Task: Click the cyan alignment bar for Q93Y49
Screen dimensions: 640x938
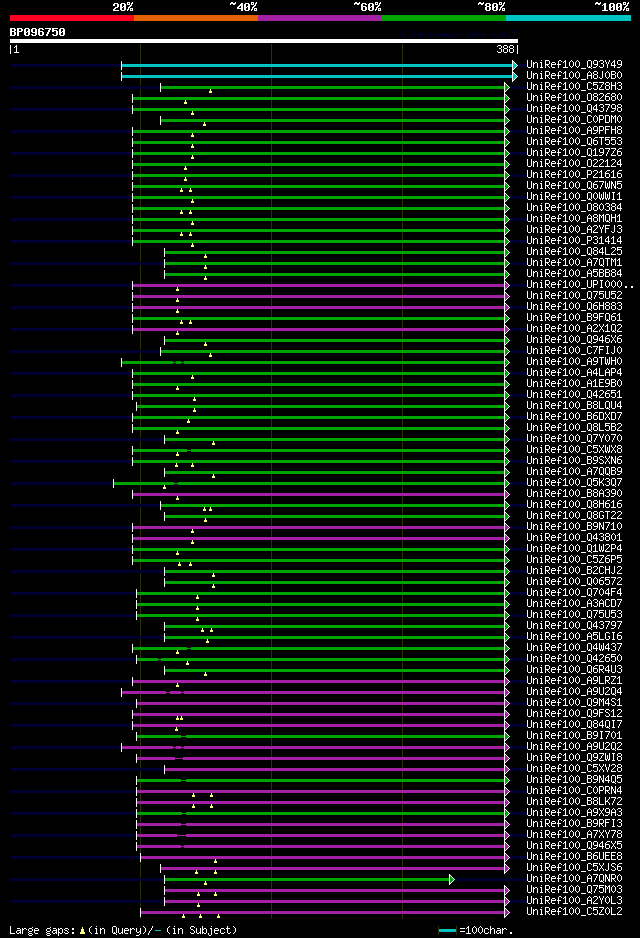Action: pyautogui.click(x=319, y=65)
